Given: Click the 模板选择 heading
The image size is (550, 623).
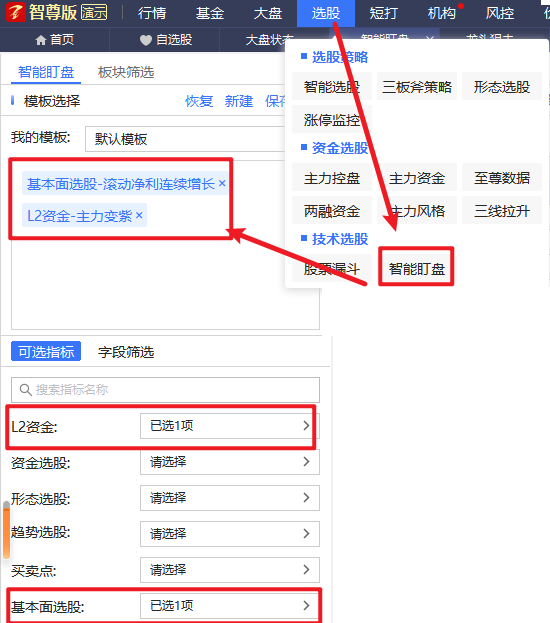Looking at the screenshot, I should click(52, 101).
